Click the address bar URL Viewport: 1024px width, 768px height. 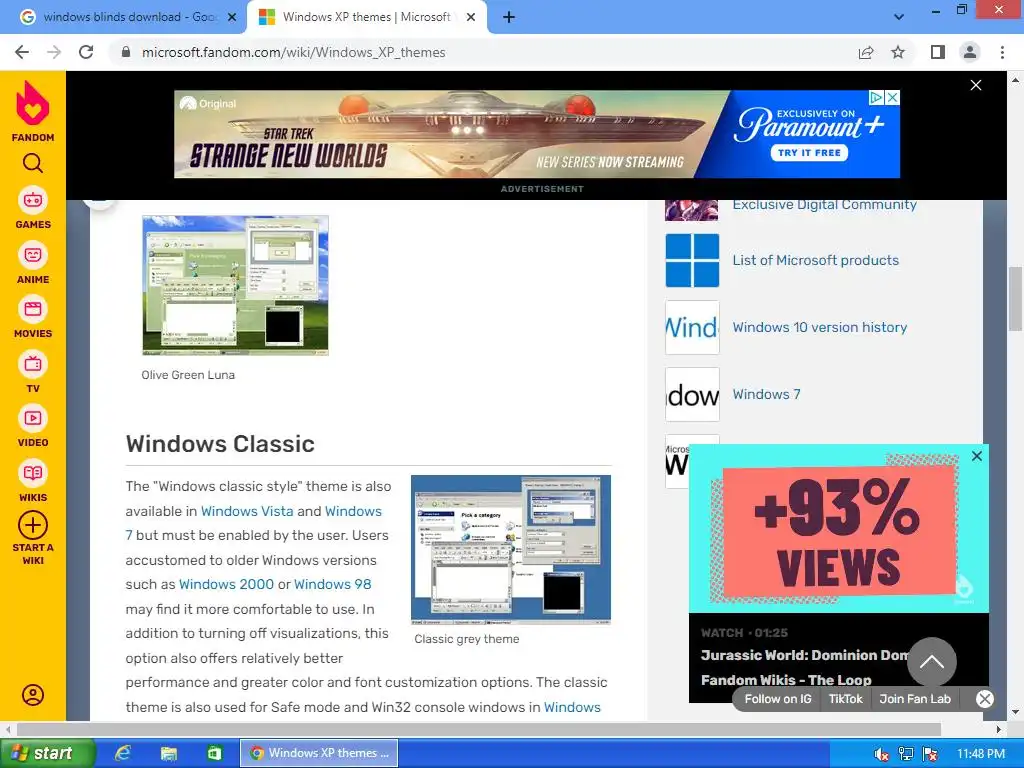[x=294, y=52]
